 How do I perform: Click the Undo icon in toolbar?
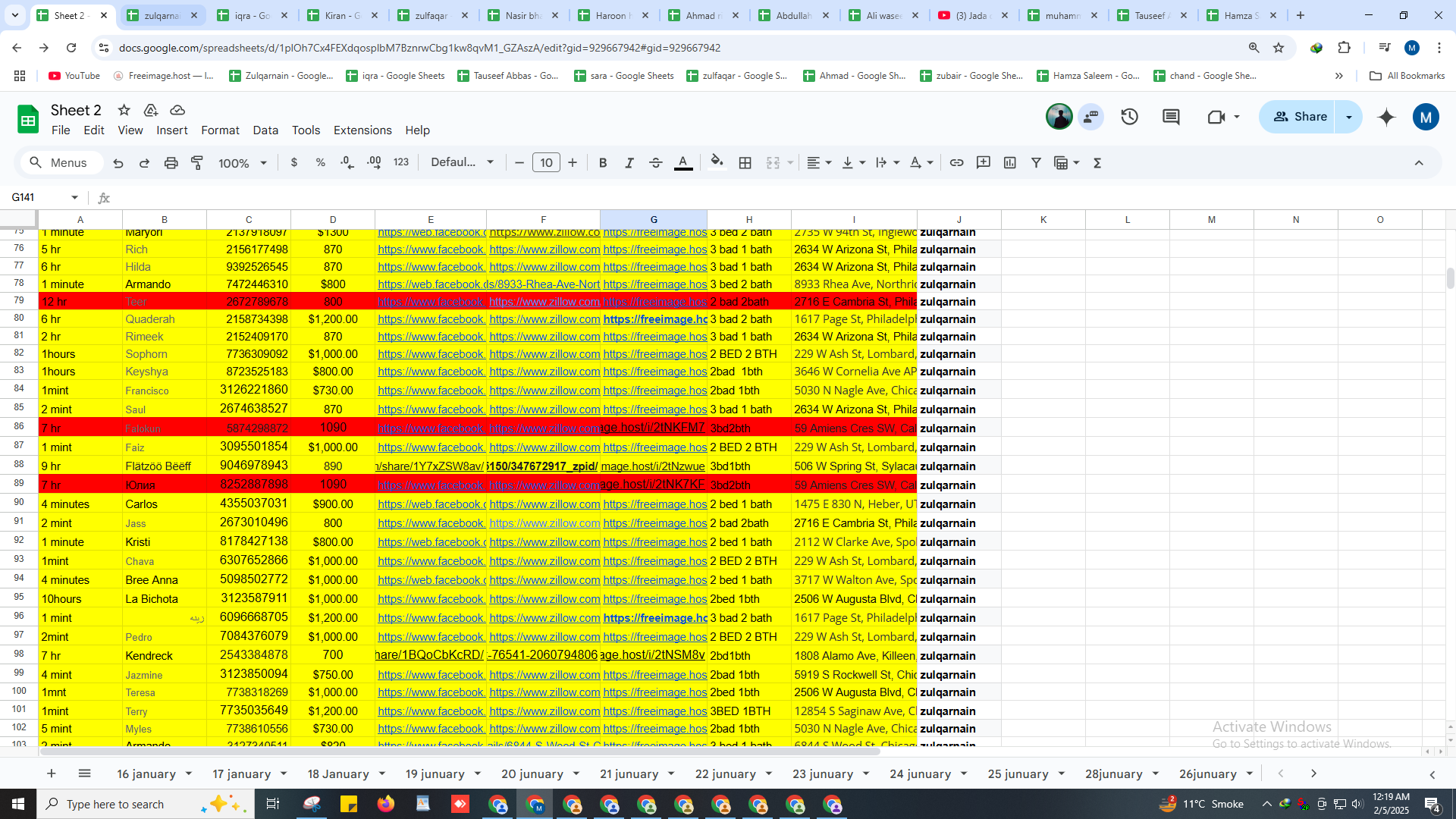click(118, 163)
